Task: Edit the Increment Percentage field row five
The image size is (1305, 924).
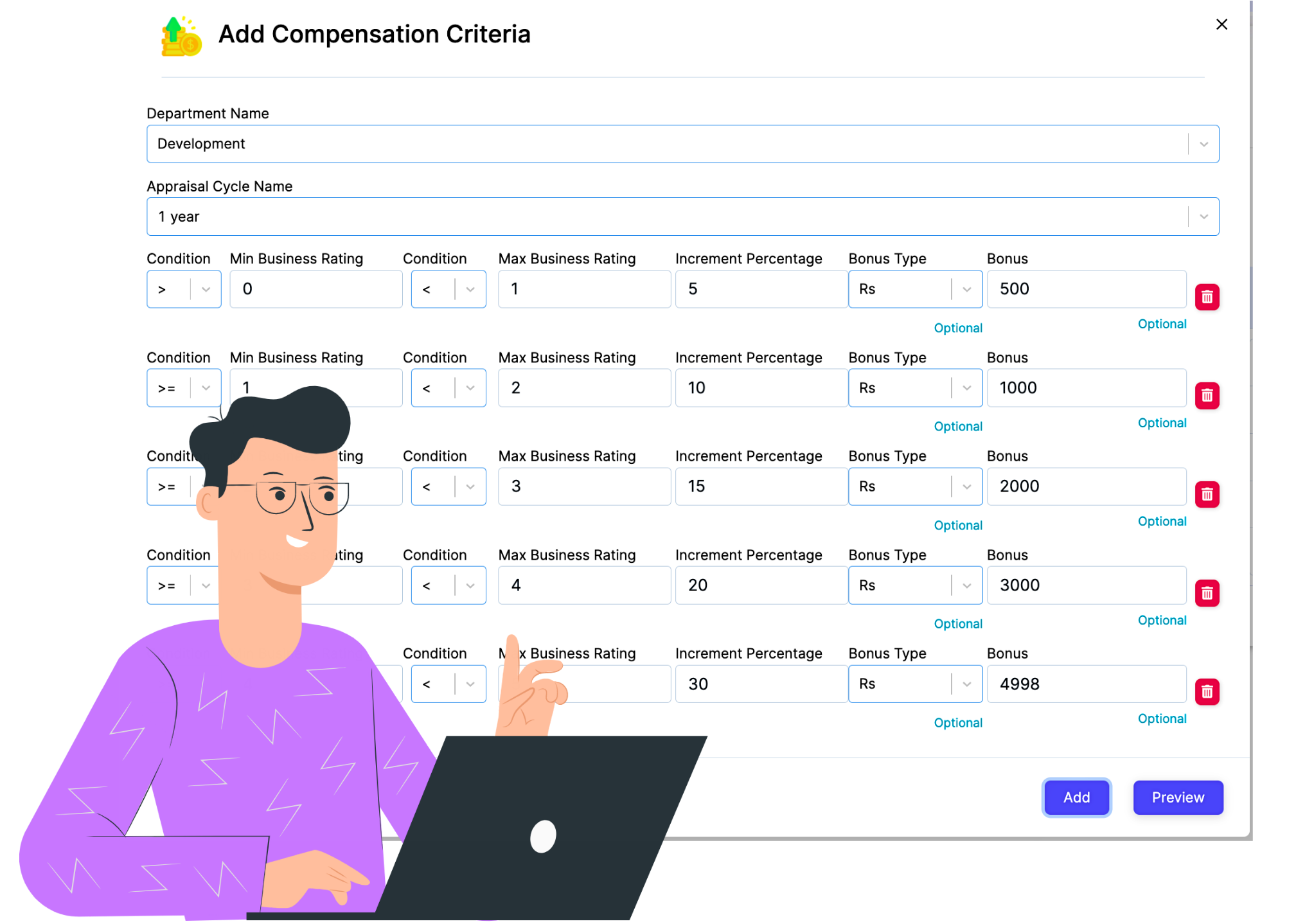Action: pos(751,684)
